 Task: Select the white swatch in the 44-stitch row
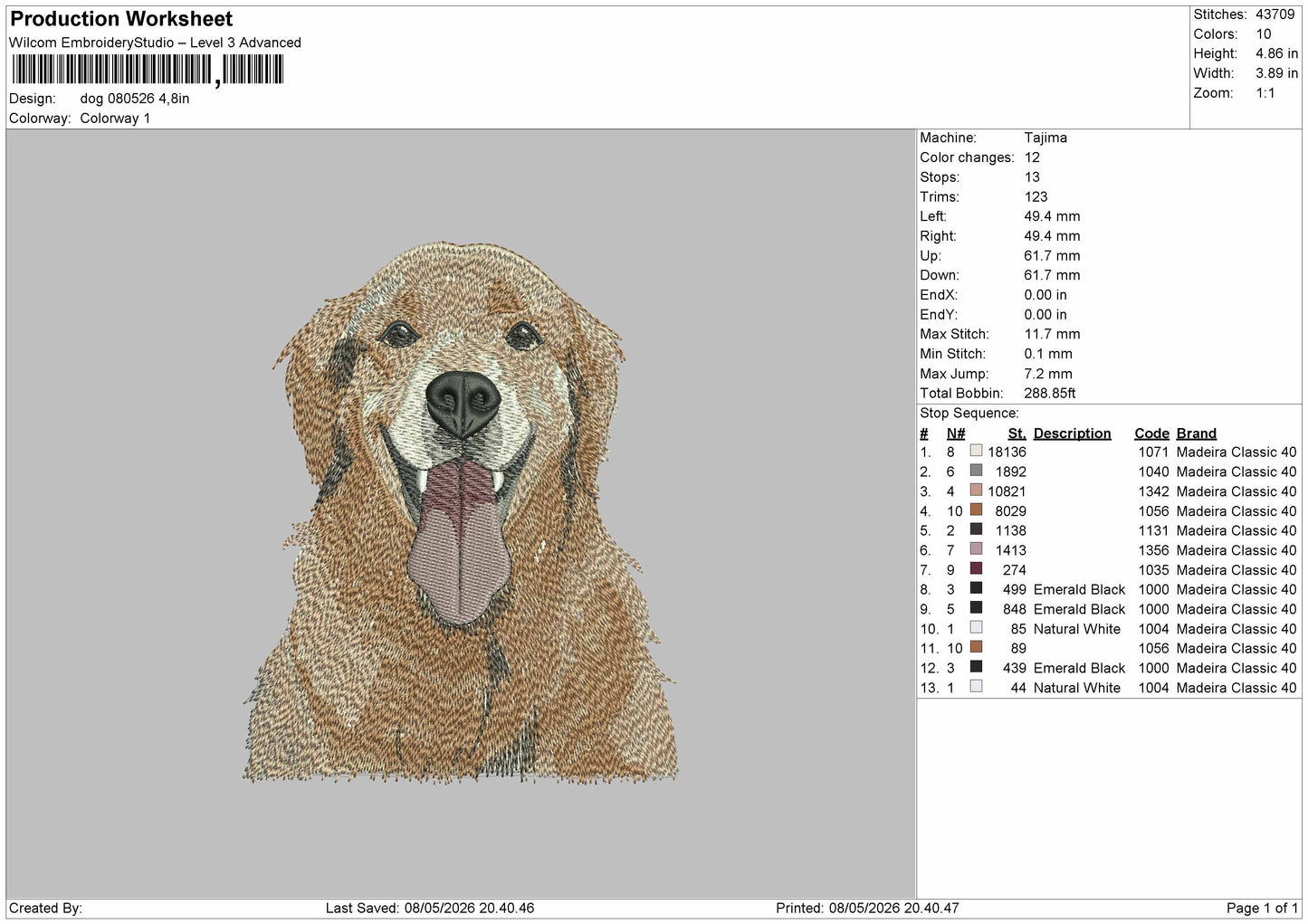(976, 686)
